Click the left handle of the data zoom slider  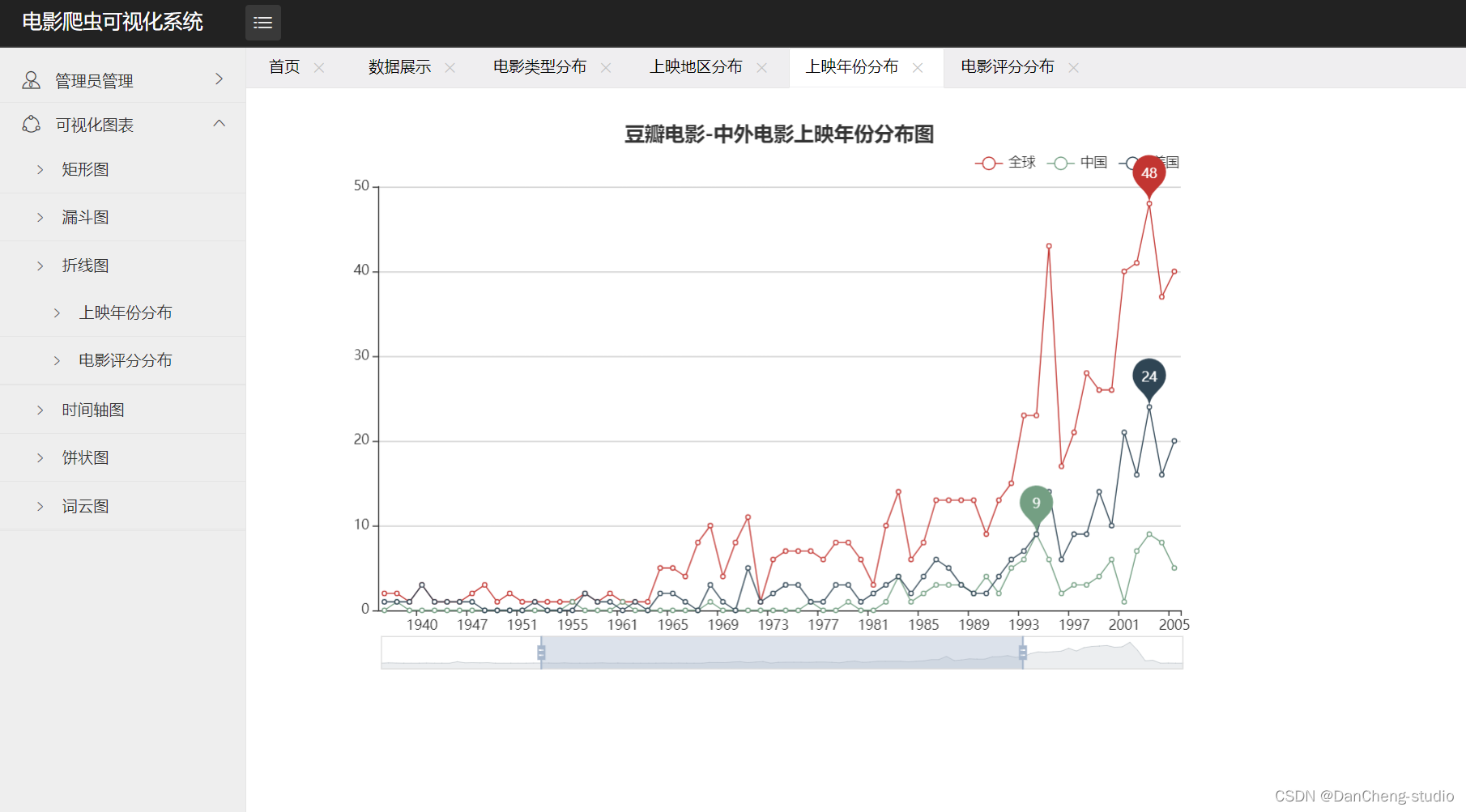click(541, 653)
